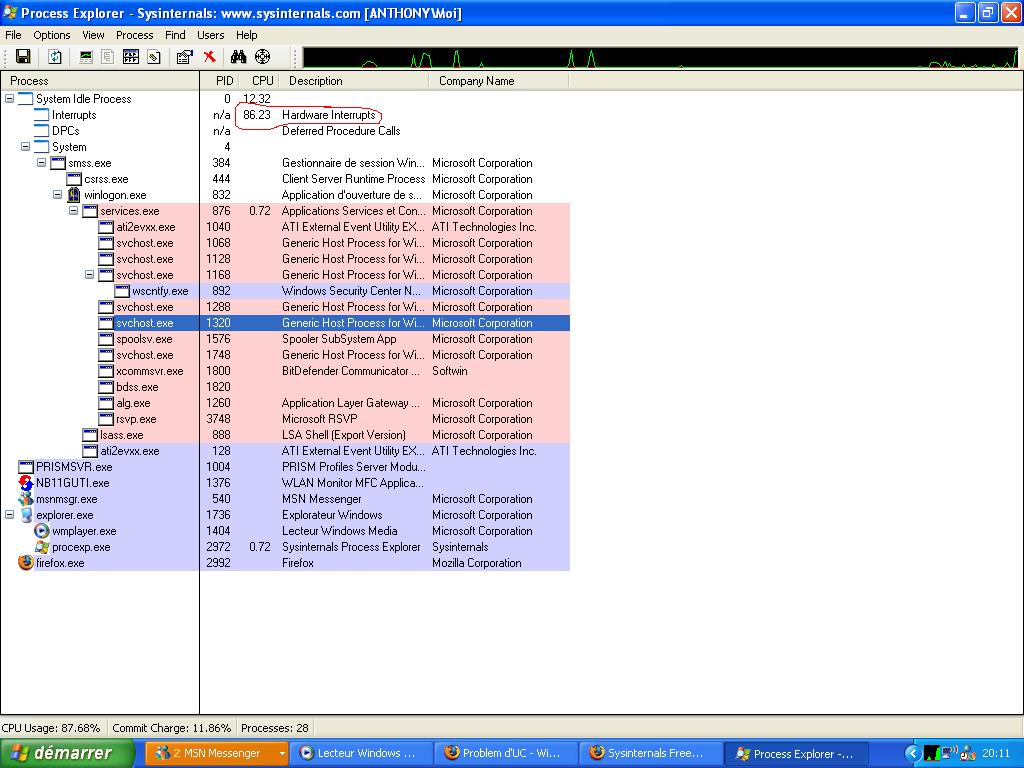This screenshot has height=768, width=1024.
Task: Open the Help menu
Action: click(x=246, y=35)
